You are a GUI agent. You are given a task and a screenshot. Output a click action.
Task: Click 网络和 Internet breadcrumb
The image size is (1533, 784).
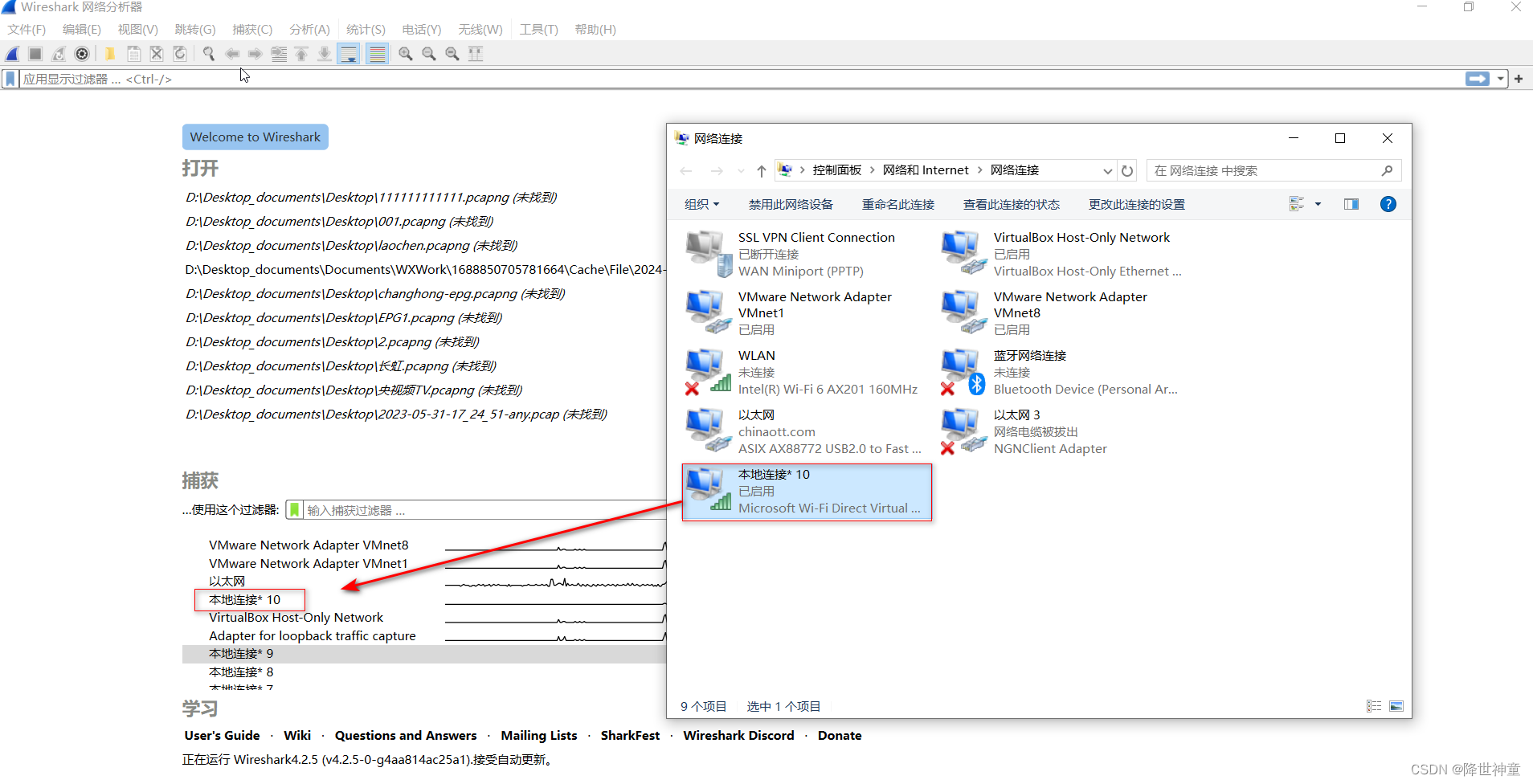[x=926, y=170]
